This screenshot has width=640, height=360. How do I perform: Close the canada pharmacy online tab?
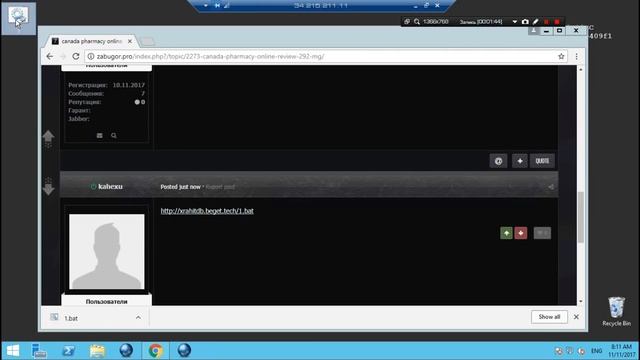[130, 41]
